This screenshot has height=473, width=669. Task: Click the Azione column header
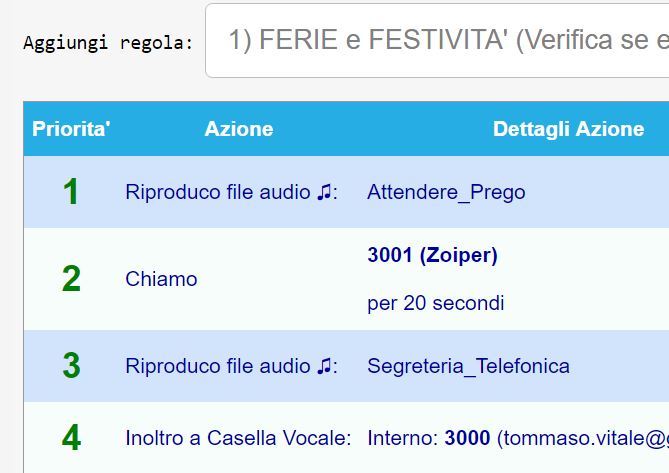pos(238,129)
